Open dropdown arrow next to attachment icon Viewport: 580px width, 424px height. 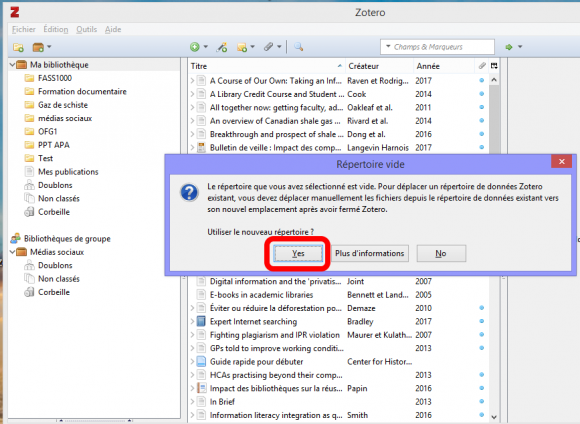coord(279,47)
